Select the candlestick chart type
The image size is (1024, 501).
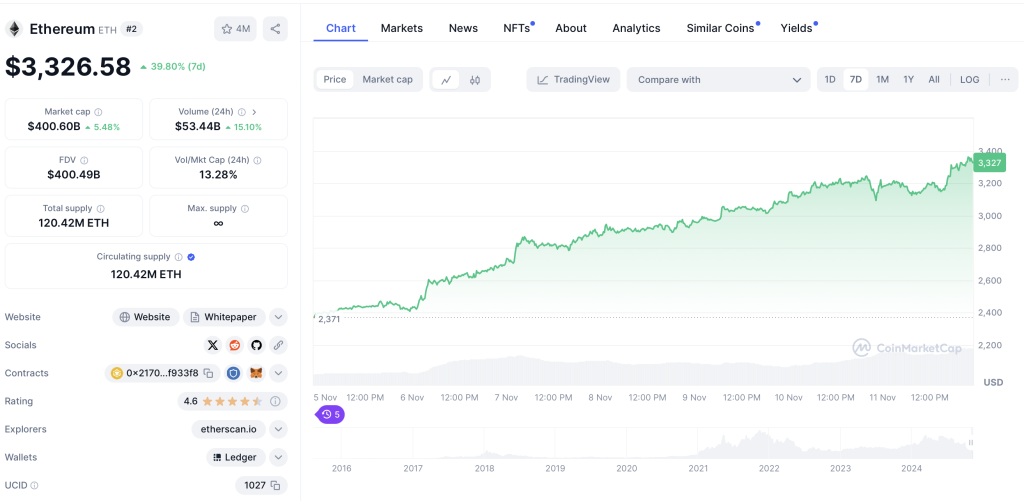point(475,80)
